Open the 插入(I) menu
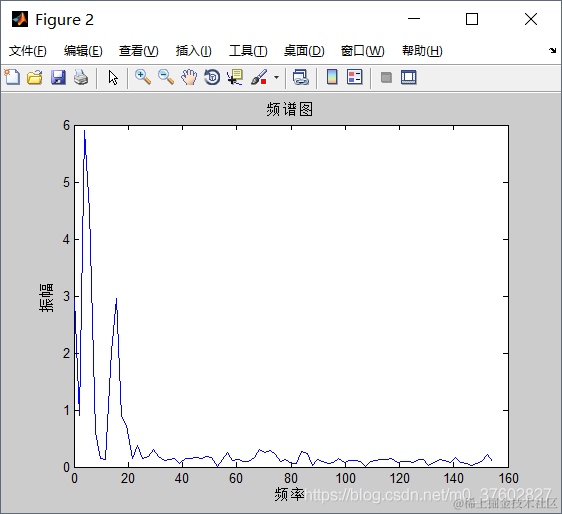The image size is (562, 514). (194, 51)
